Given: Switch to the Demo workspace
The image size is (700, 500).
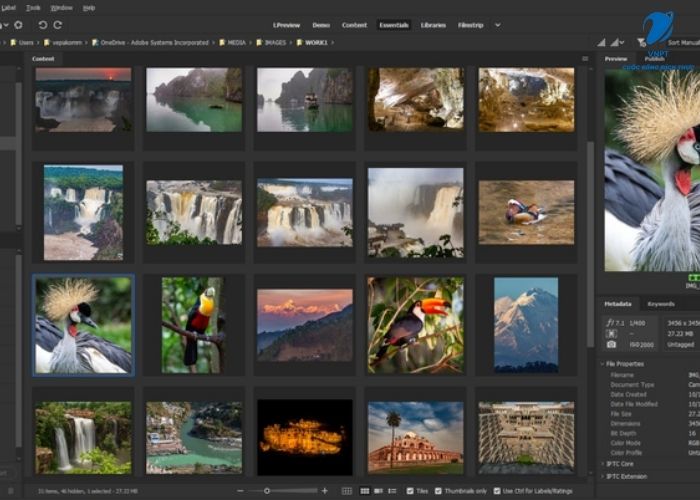Looking at the screenshot, I should [x=321, y=25].
